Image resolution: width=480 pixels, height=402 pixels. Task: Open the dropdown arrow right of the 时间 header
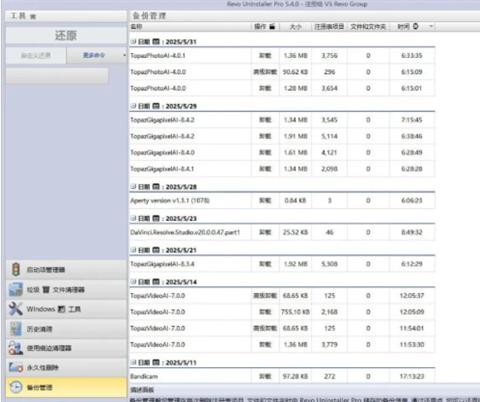[431, 26]
